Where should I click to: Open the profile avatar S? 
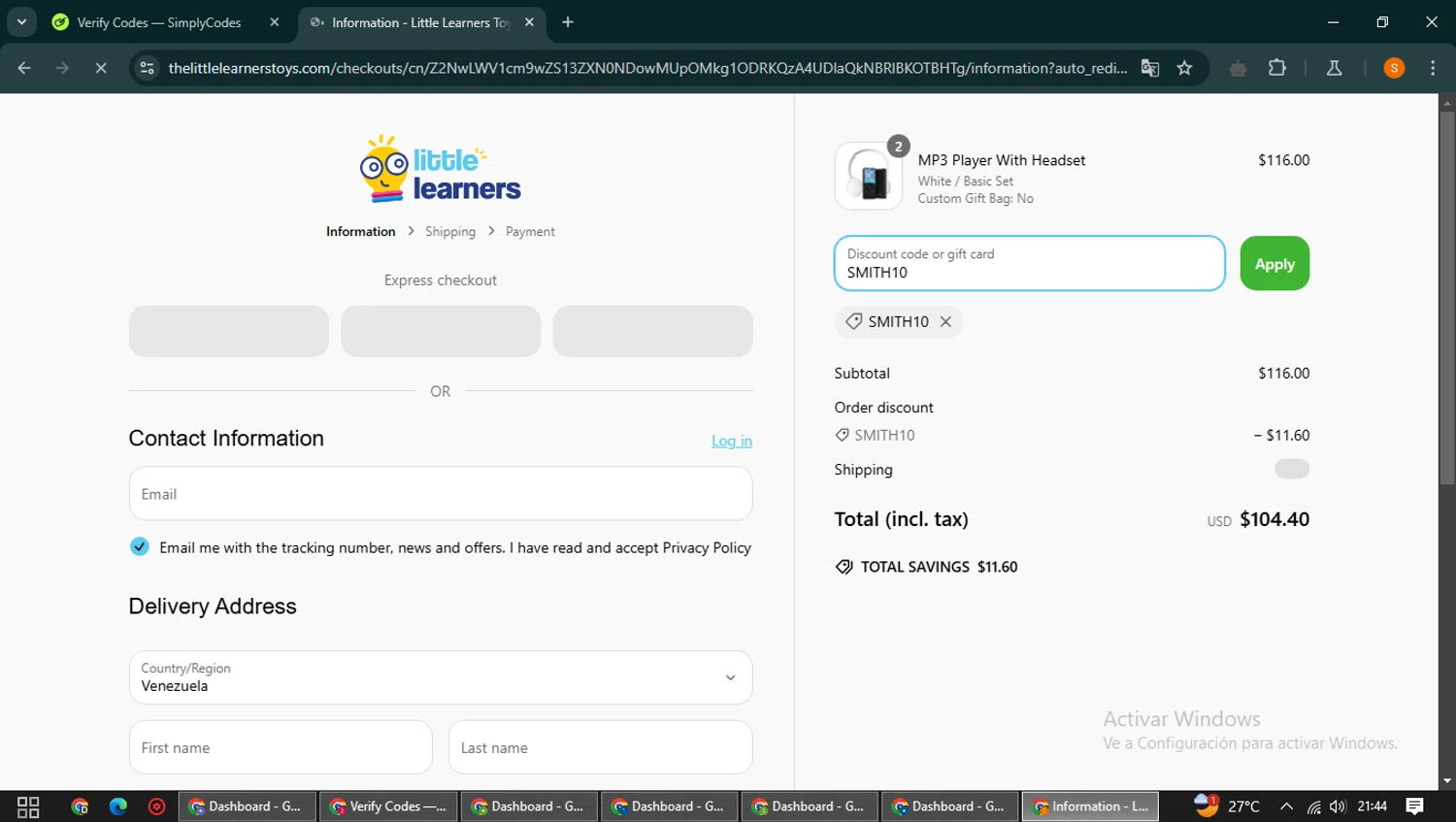click(1394, 68)
